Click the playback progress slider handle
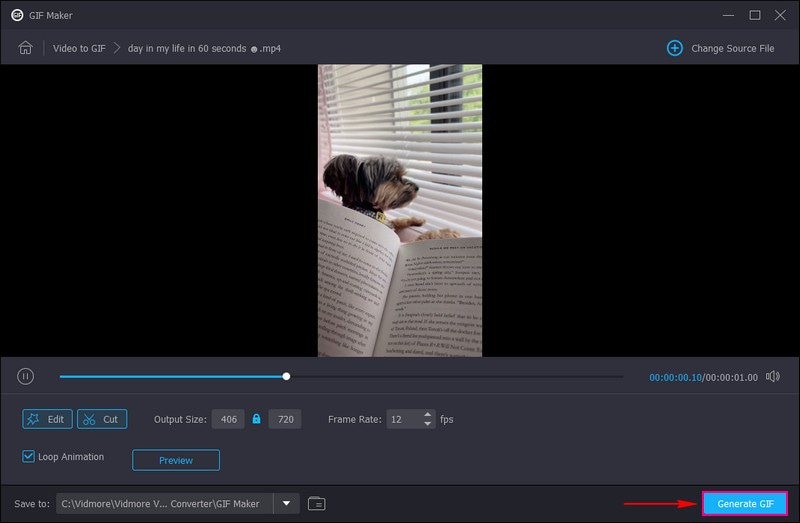The width and height of the screenshot is (800, 523). point(286,376)
